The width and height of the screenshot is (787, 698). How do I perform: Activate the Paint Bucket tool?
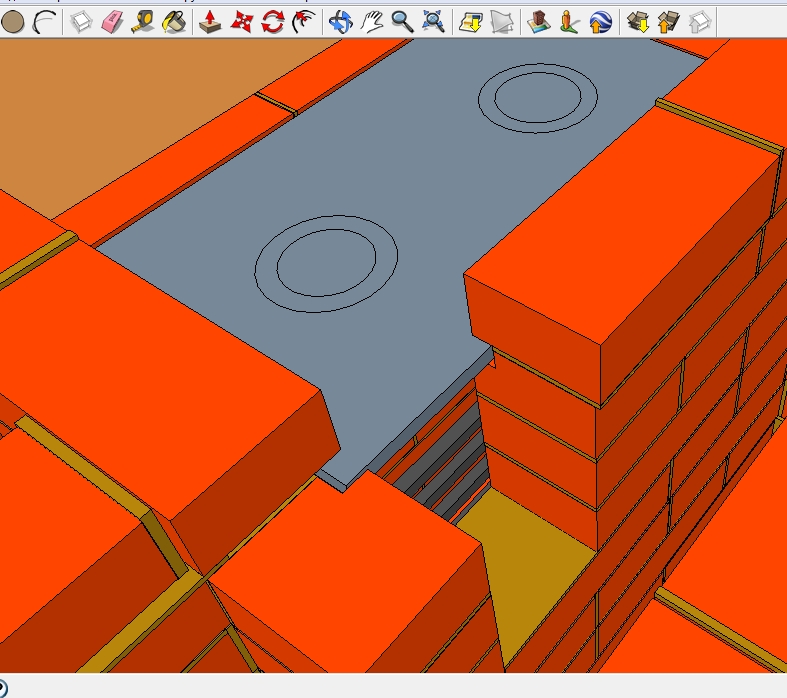pos(173,21)
